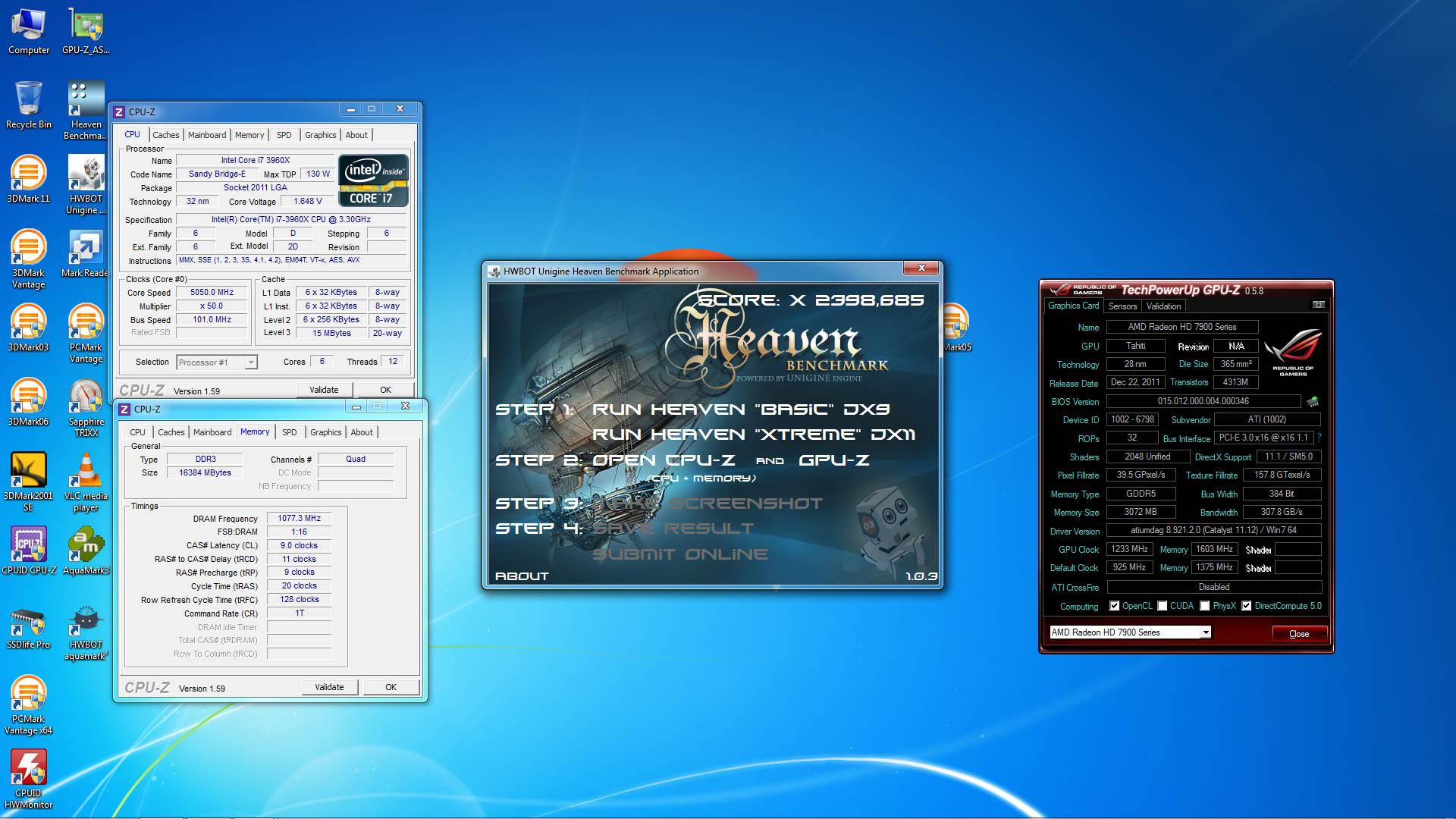The image size is (1456, 819).
Task: Click the DRAM Frequency value field
Action: [299, 519]
